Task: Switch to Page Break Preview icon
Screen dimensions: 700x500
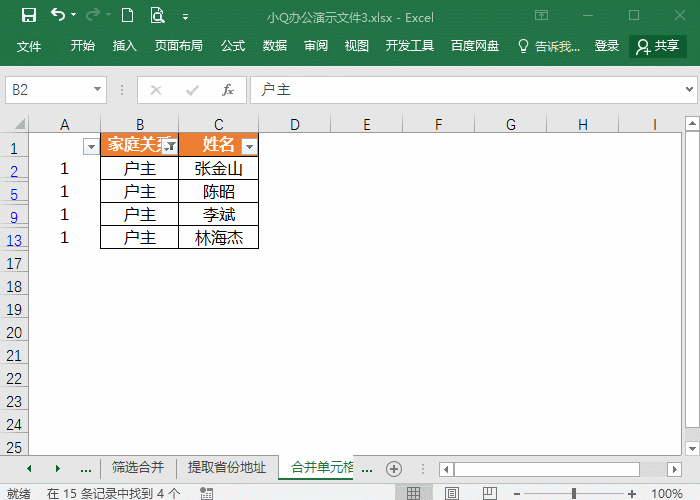Action: click(x=490, y=493)
